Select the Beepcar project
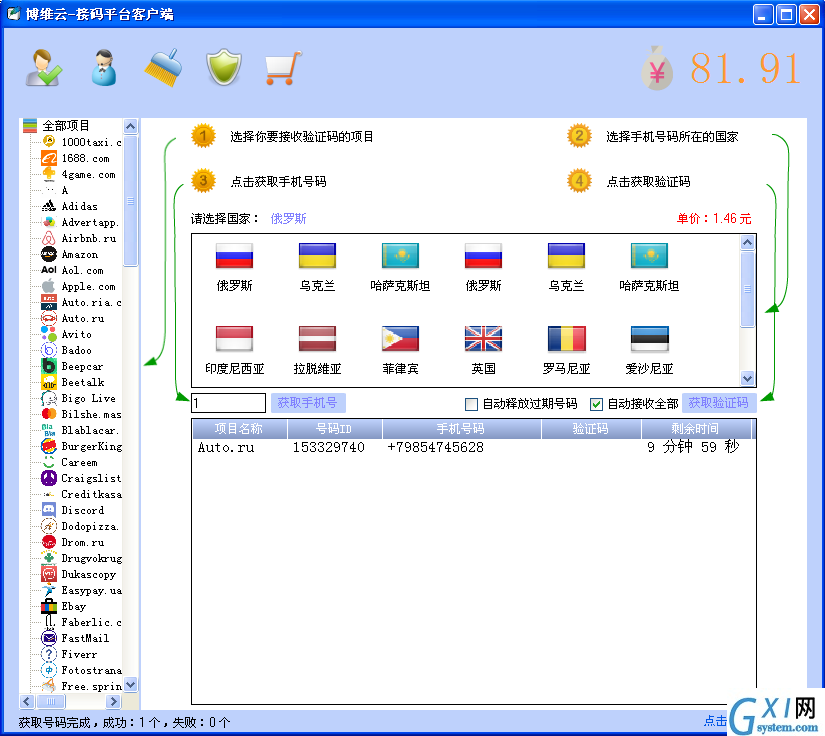825x736 pixels. (82, 367)
